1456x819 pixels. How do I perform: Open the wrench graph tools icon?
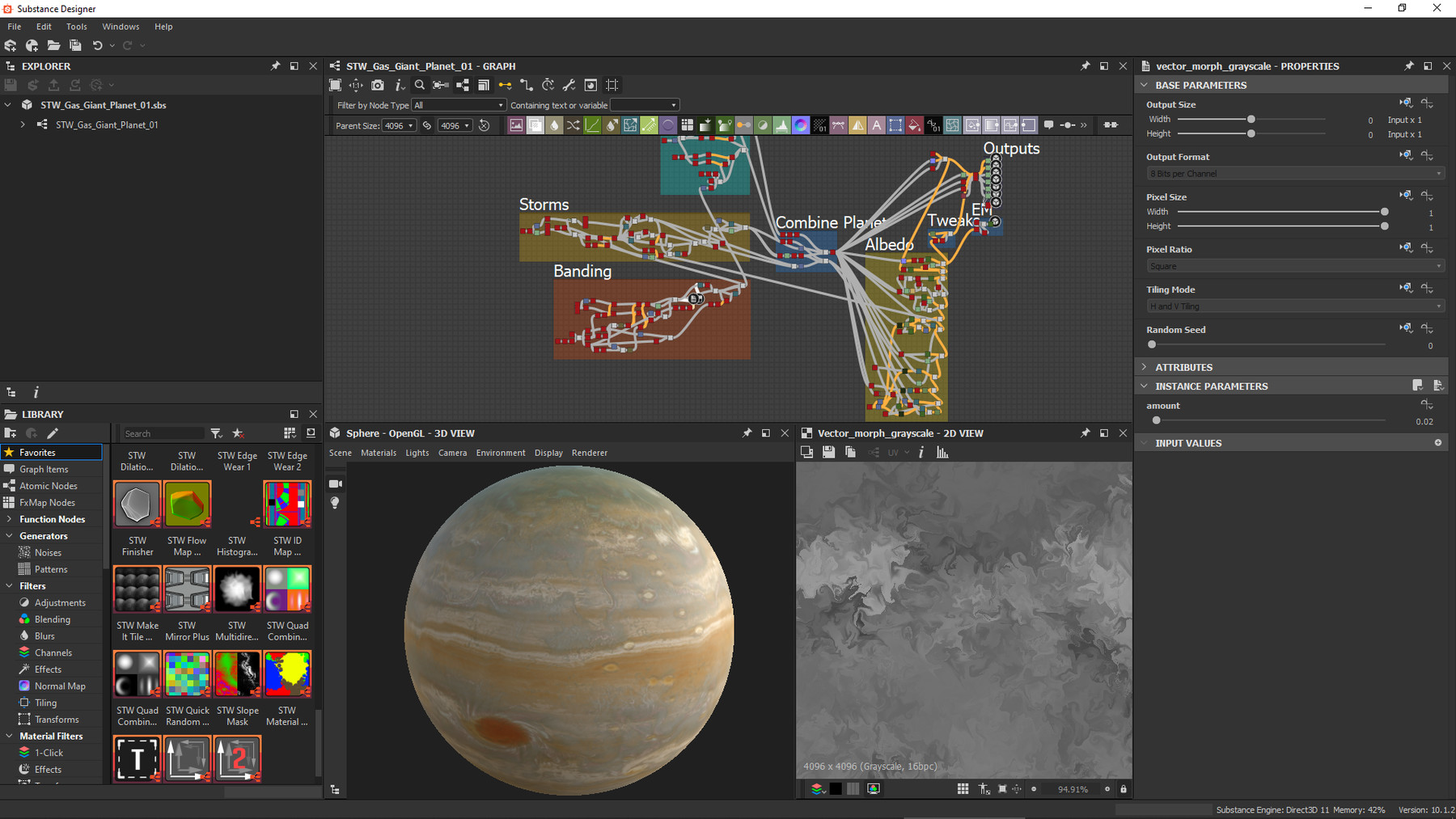569,84
